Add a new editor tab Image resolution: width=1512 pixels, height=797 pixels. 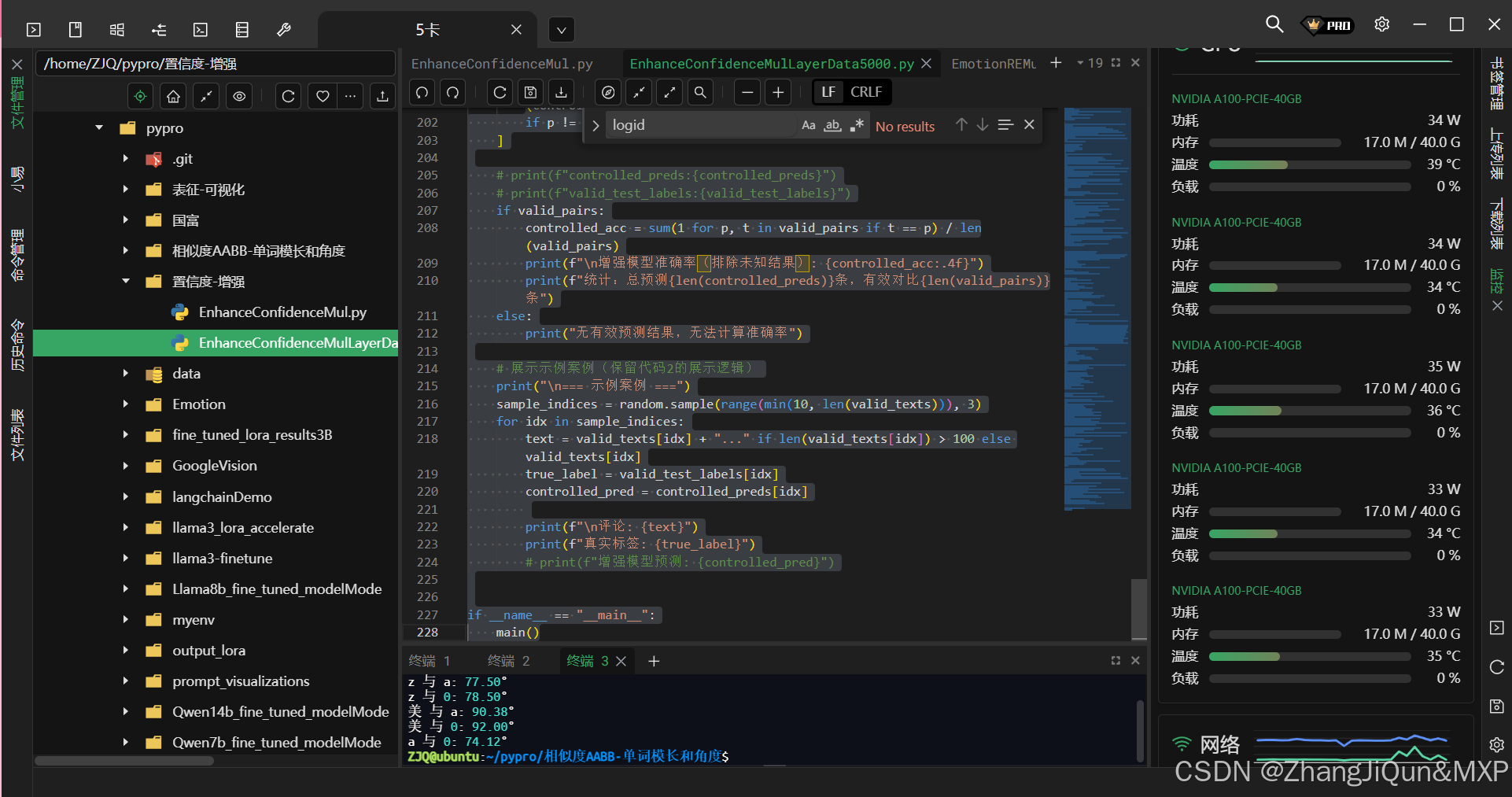(1056, 63)
